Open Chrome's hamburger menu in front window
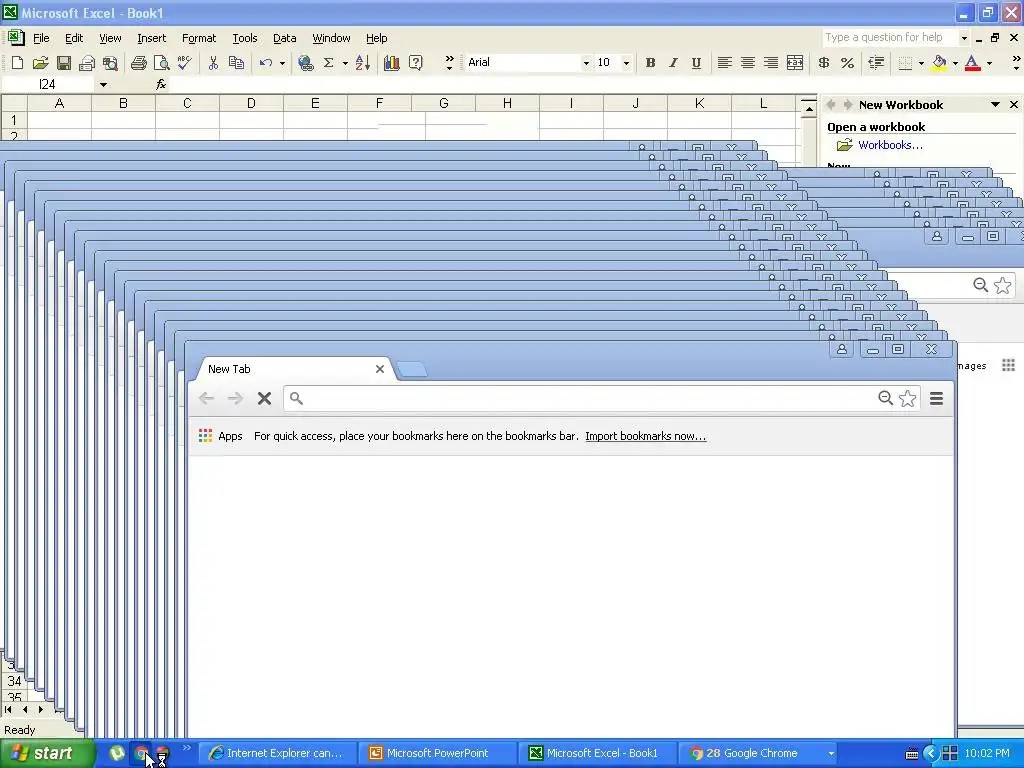 click(x=936, y=398)
